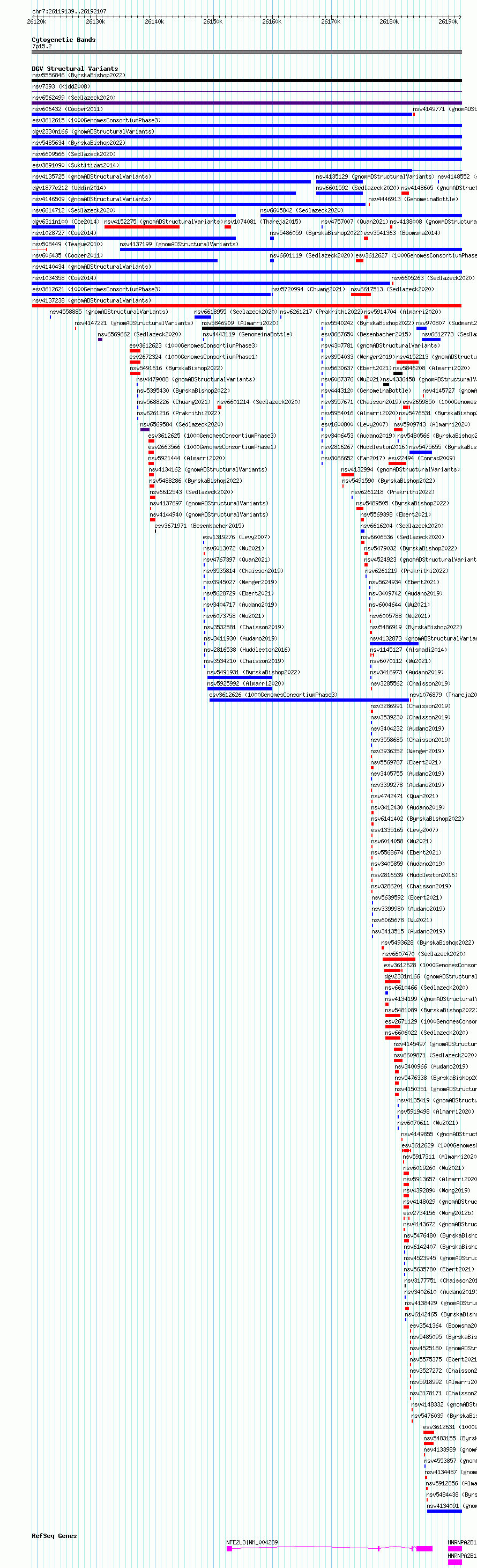Select variant nsv5485634 (ByrskaBishop2022)
477x1568 pixels.
point(78,143)
